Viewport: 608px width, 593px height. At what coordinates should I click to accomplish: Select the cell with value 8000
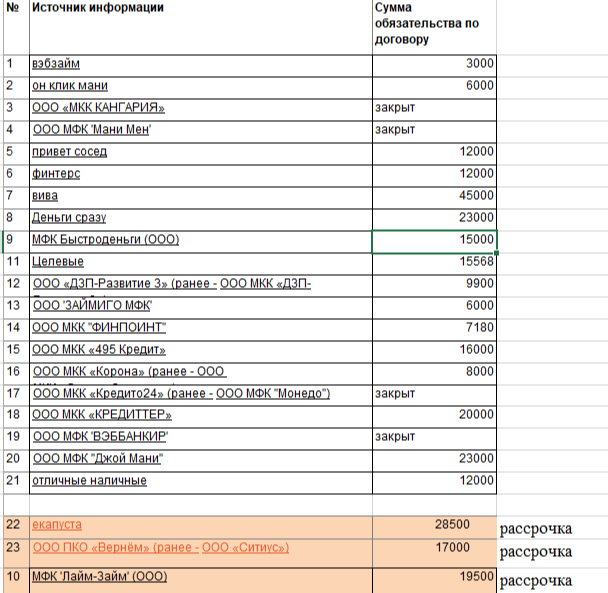tap(434, 374)
